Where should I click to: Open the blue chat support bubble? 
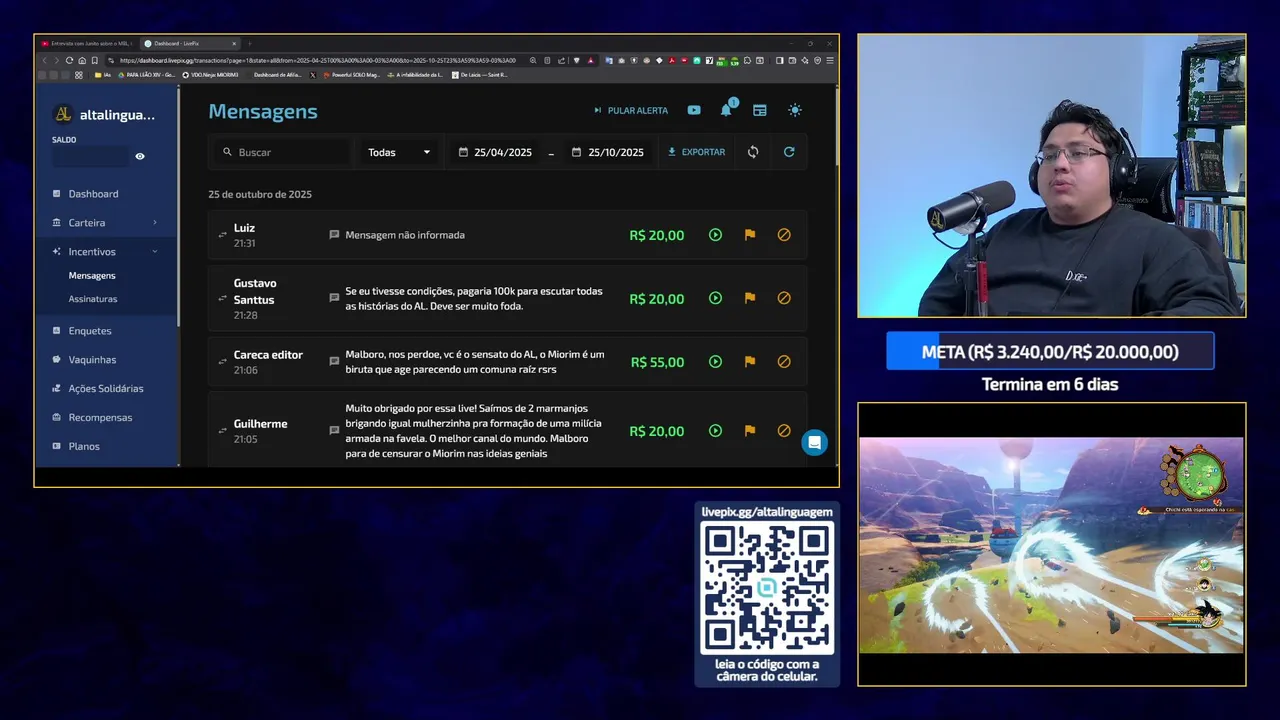[815, 443]
